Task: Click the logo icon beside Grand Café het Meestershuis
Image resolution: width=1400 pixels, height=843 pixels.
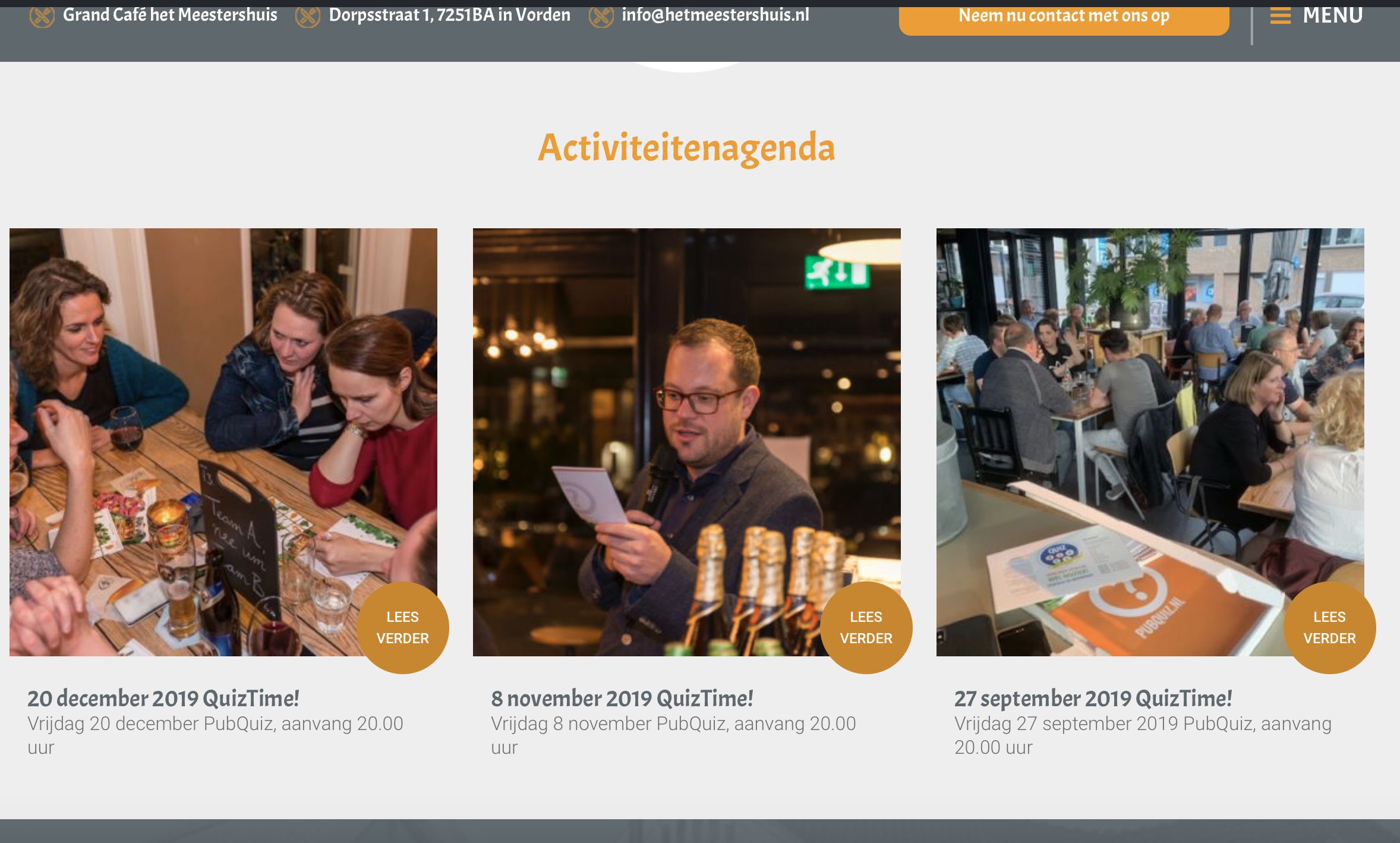Action: pos(42,17)
